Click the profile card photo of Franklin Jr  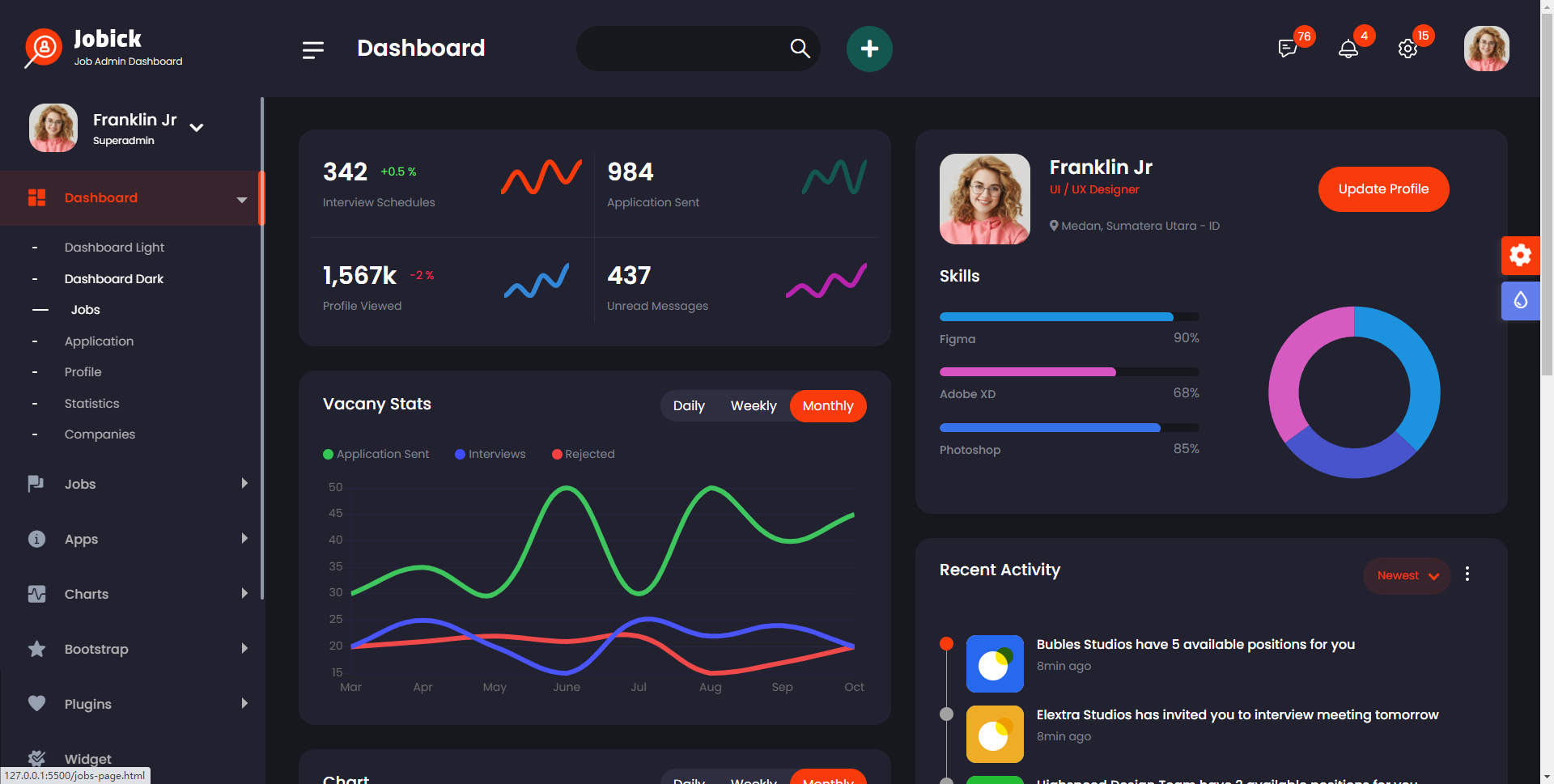(x=985, y=199)
